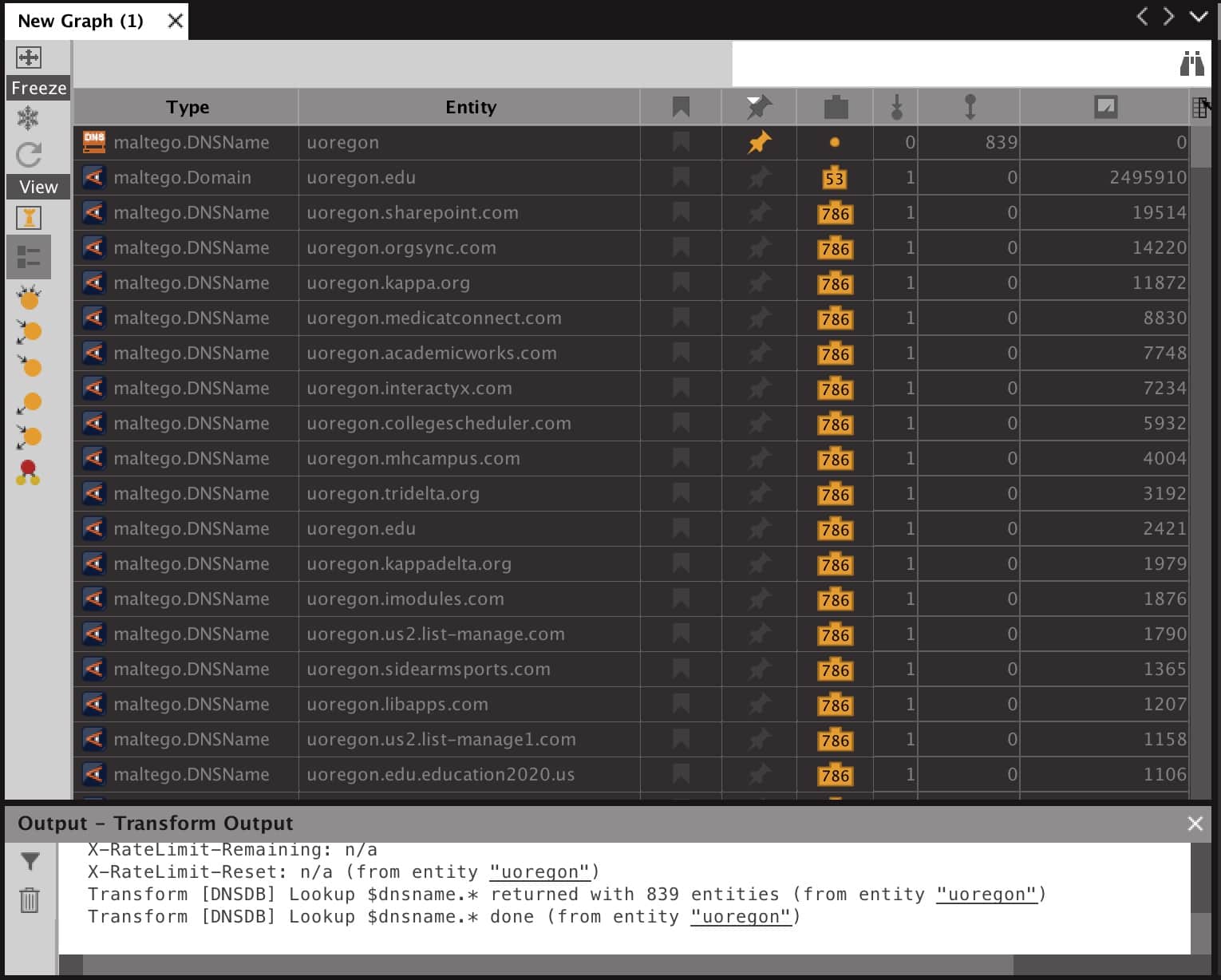Click the trash icon in Output panel
This screenshot has height=980, width=1221.
[30, 899]
